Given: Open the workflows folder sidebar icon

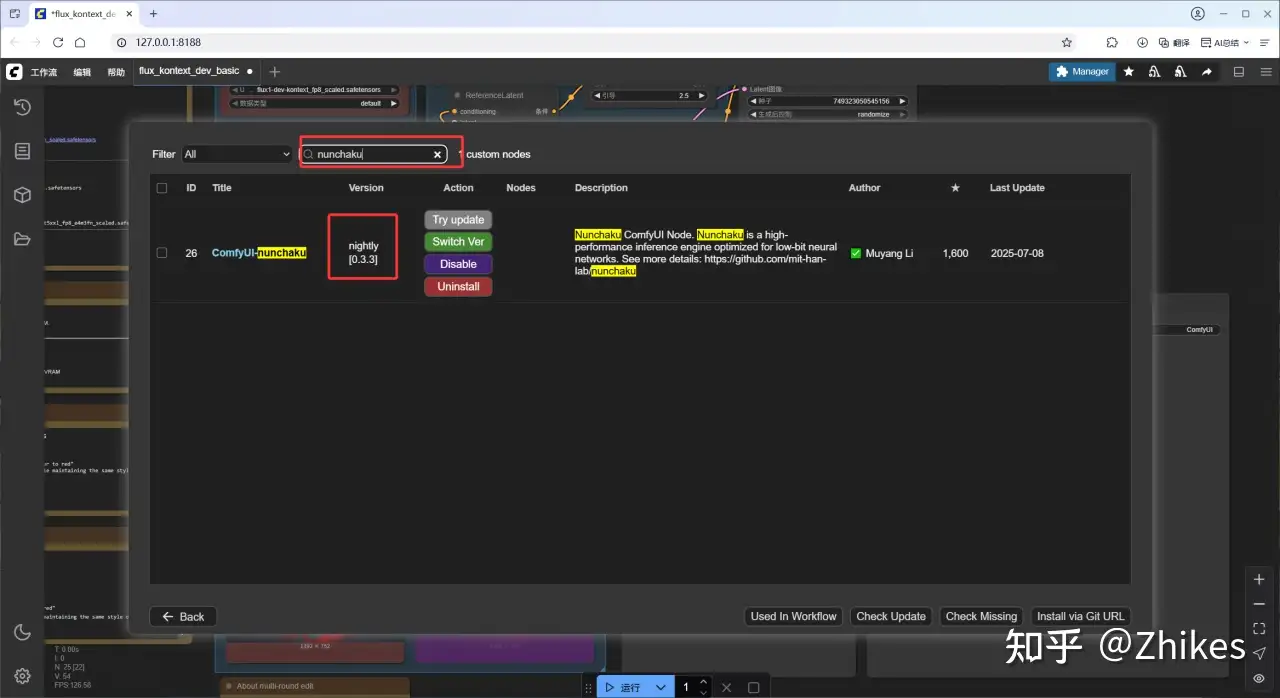Looking at the screenshot, I should pyautogui.click(x=22, y=239).
